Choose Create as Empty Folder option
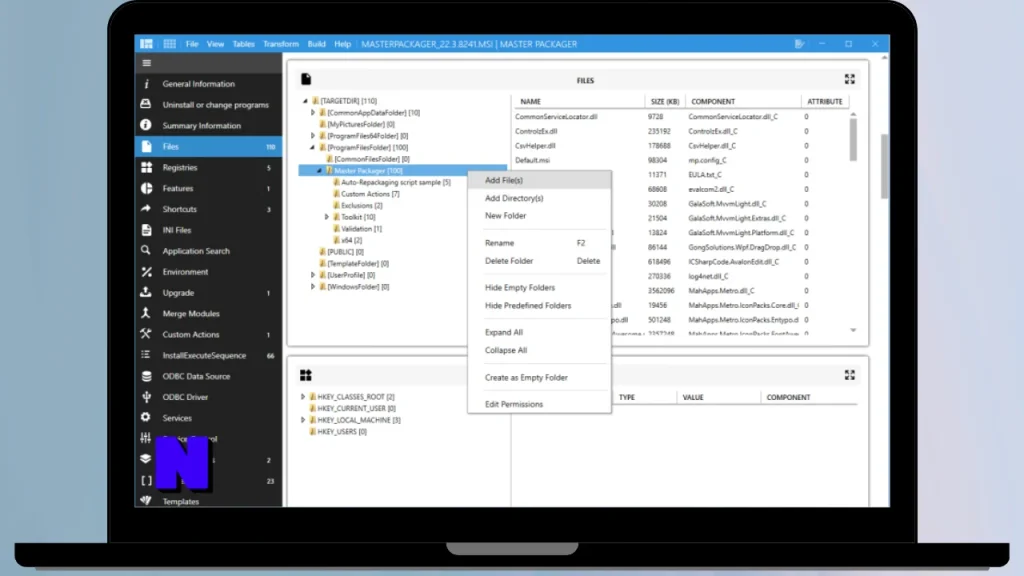 [539, 377]
